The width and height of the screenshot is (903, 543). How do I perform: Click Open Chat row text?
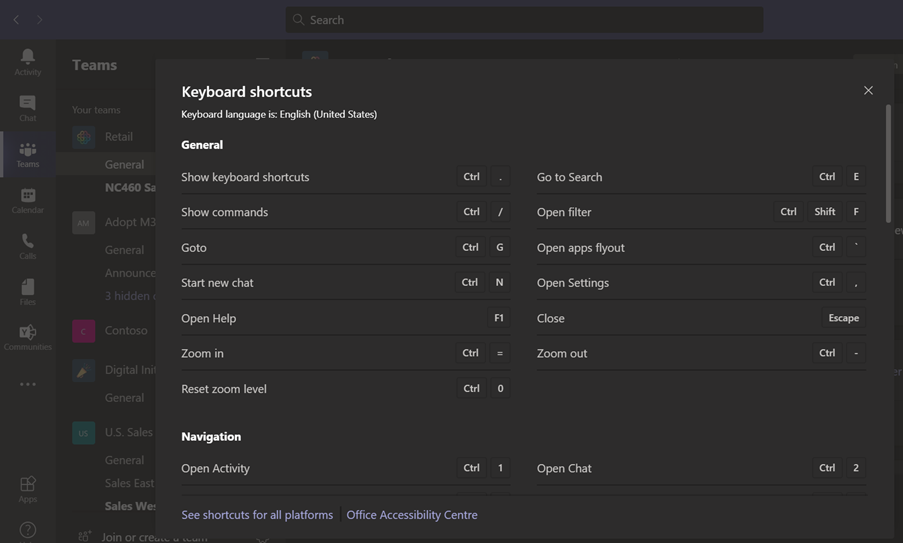[564, 469]
